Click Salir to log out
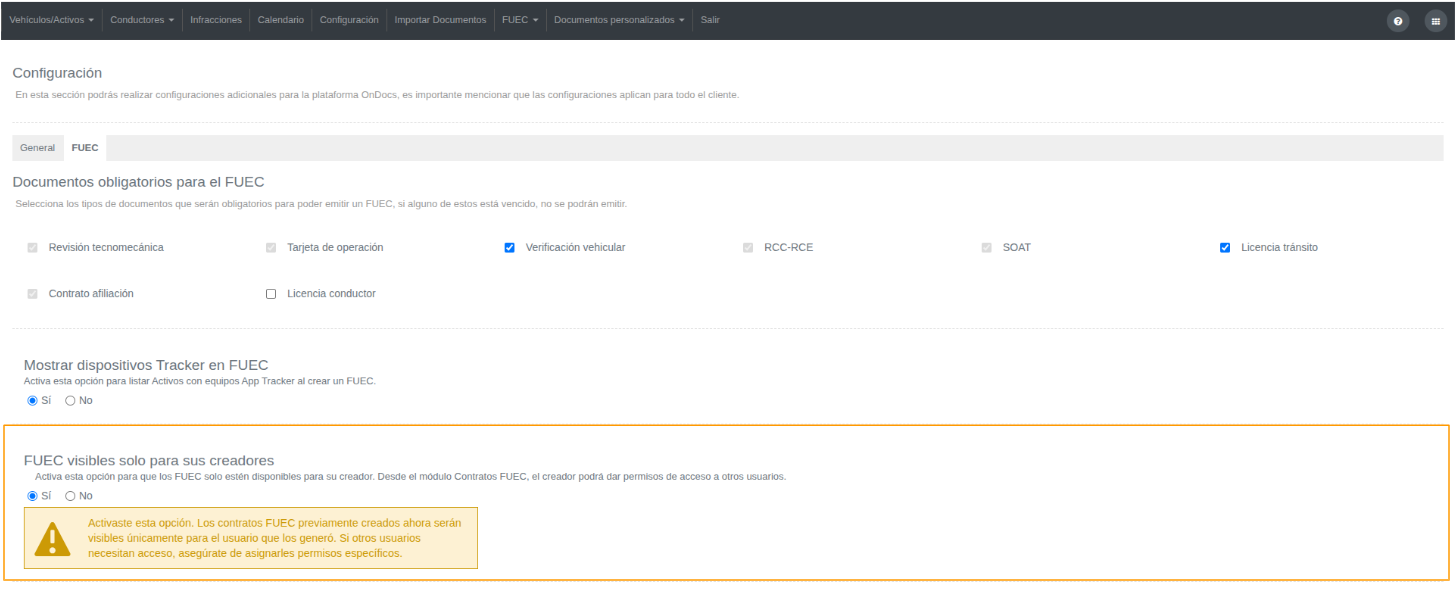Image resolution: width=1456 pixels, height=592 pixels. pyautogui.click(x=710, y=20)
